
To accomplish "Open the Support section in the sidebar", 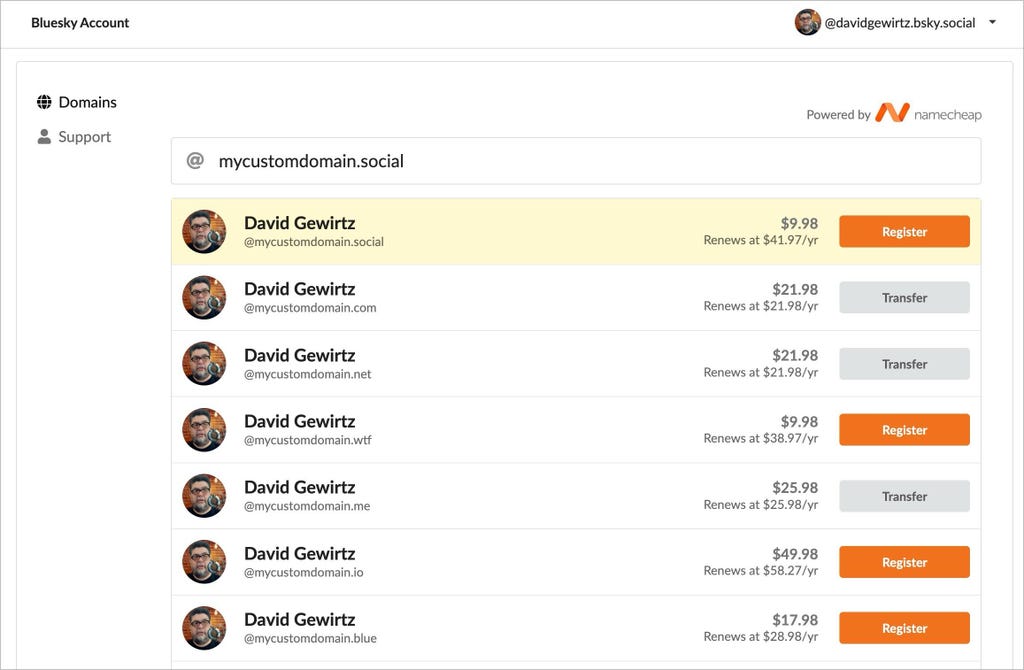I will (74, 136).
